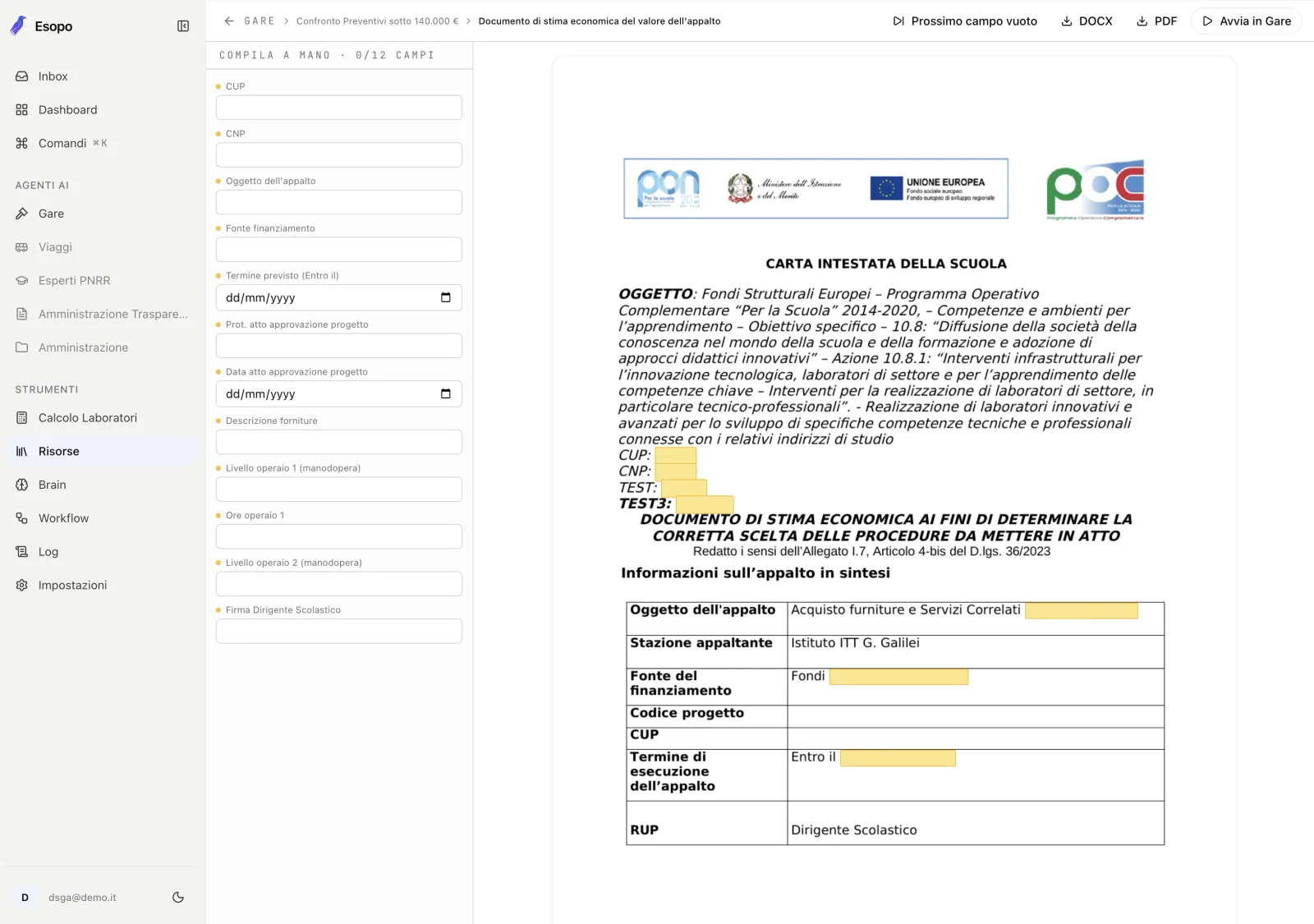Image resolution: width=1314 pixels, height=924 pixels.
Task: Click the Data atto approvazione progetto date field
Action: coord(339,393)
